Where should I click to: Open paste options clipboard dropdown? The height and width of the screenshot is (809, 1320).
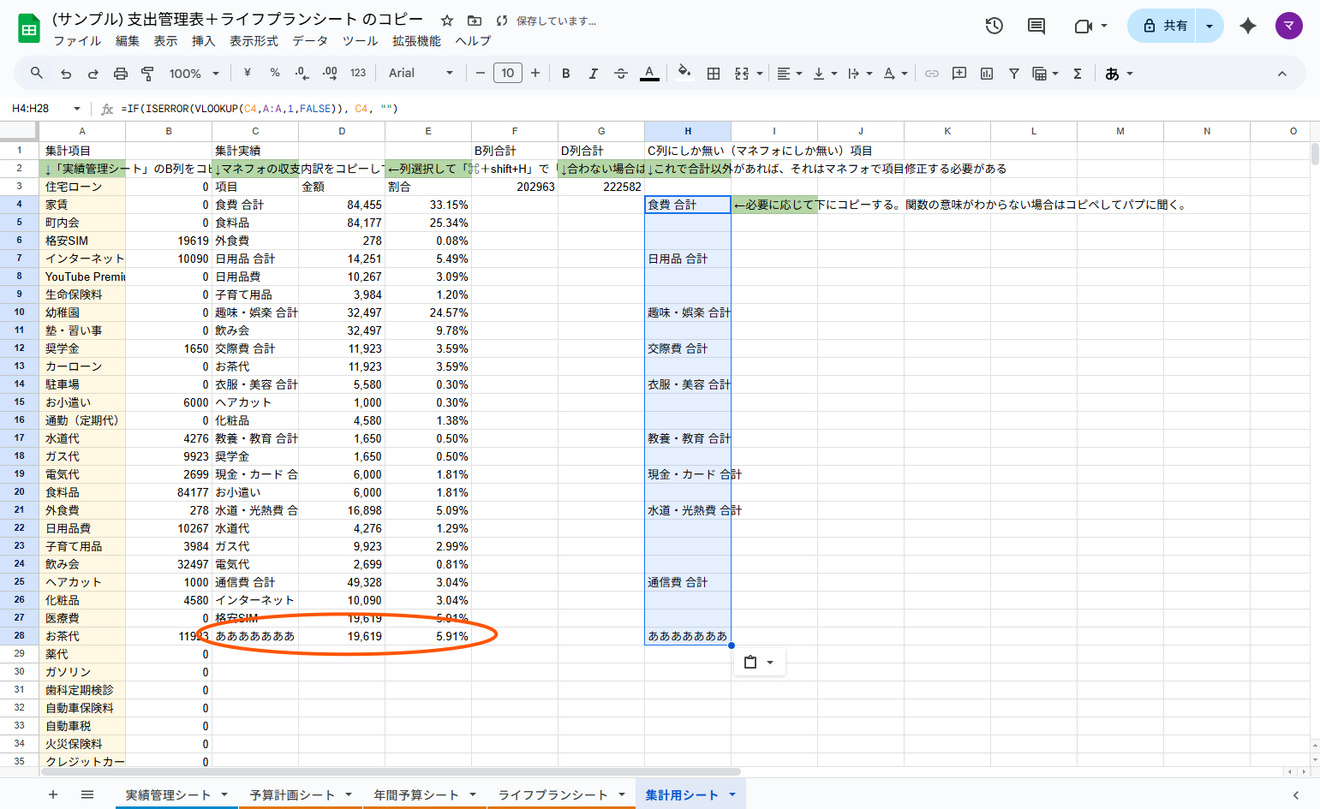click(760, 662)
